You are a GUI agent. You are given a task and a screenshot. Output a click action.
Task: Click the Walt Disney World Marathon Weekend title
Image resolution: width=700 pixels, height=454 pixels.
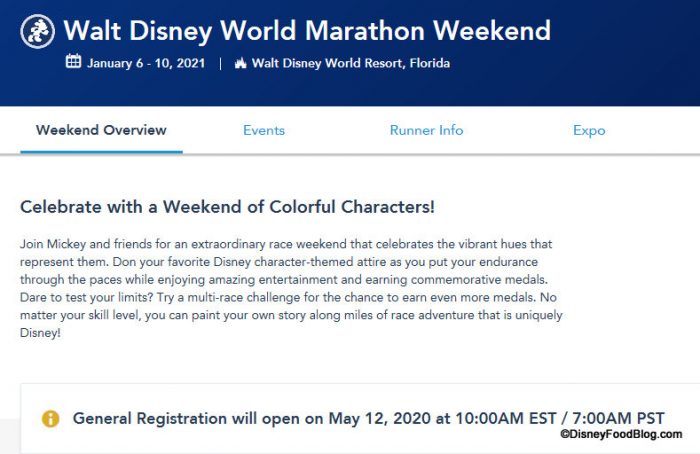click(307, 30)
